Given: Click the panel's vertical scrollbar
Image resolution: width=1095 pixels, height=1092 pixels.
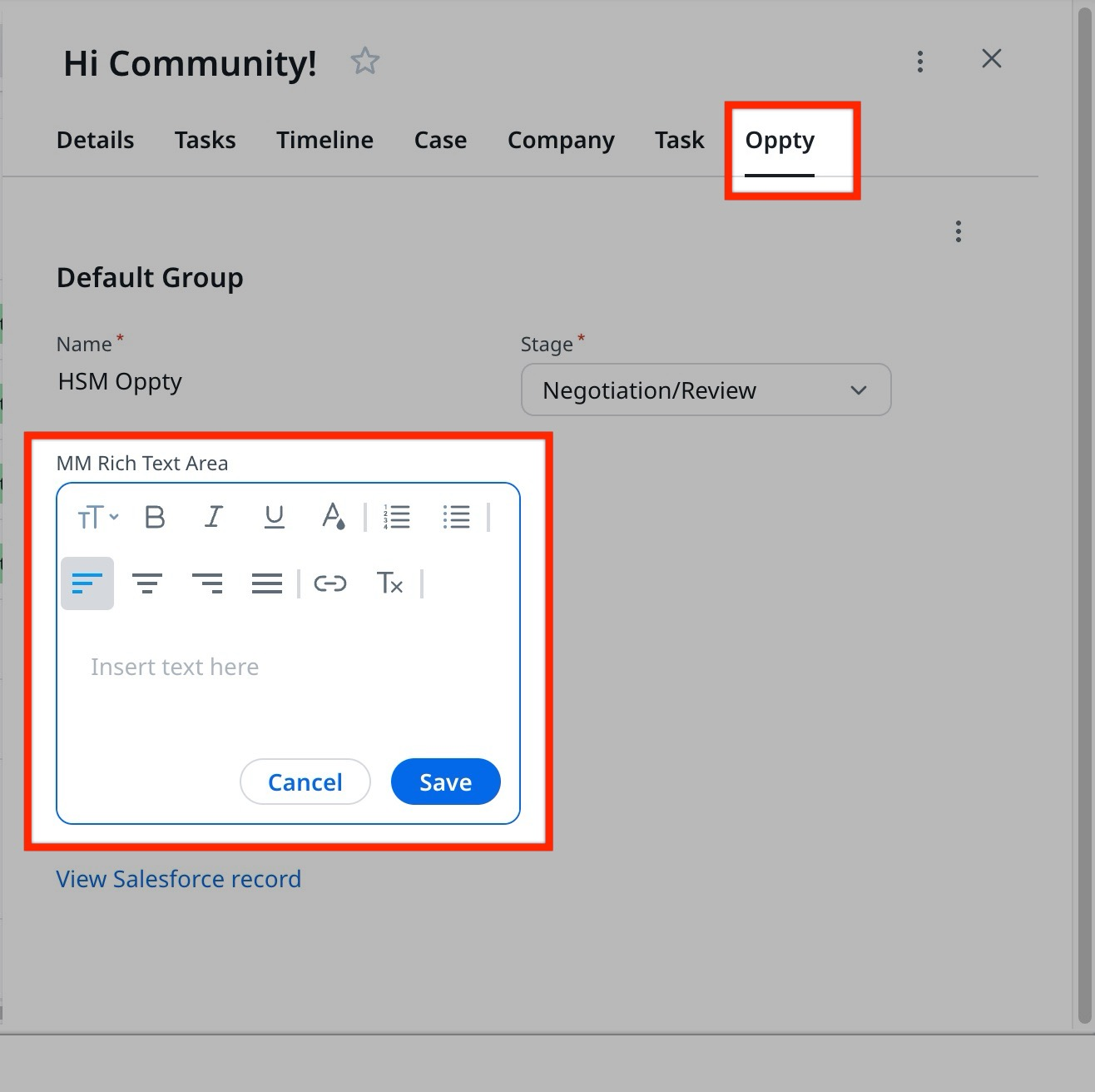Looking at the screenshot, I should [x=1084, y=516].
